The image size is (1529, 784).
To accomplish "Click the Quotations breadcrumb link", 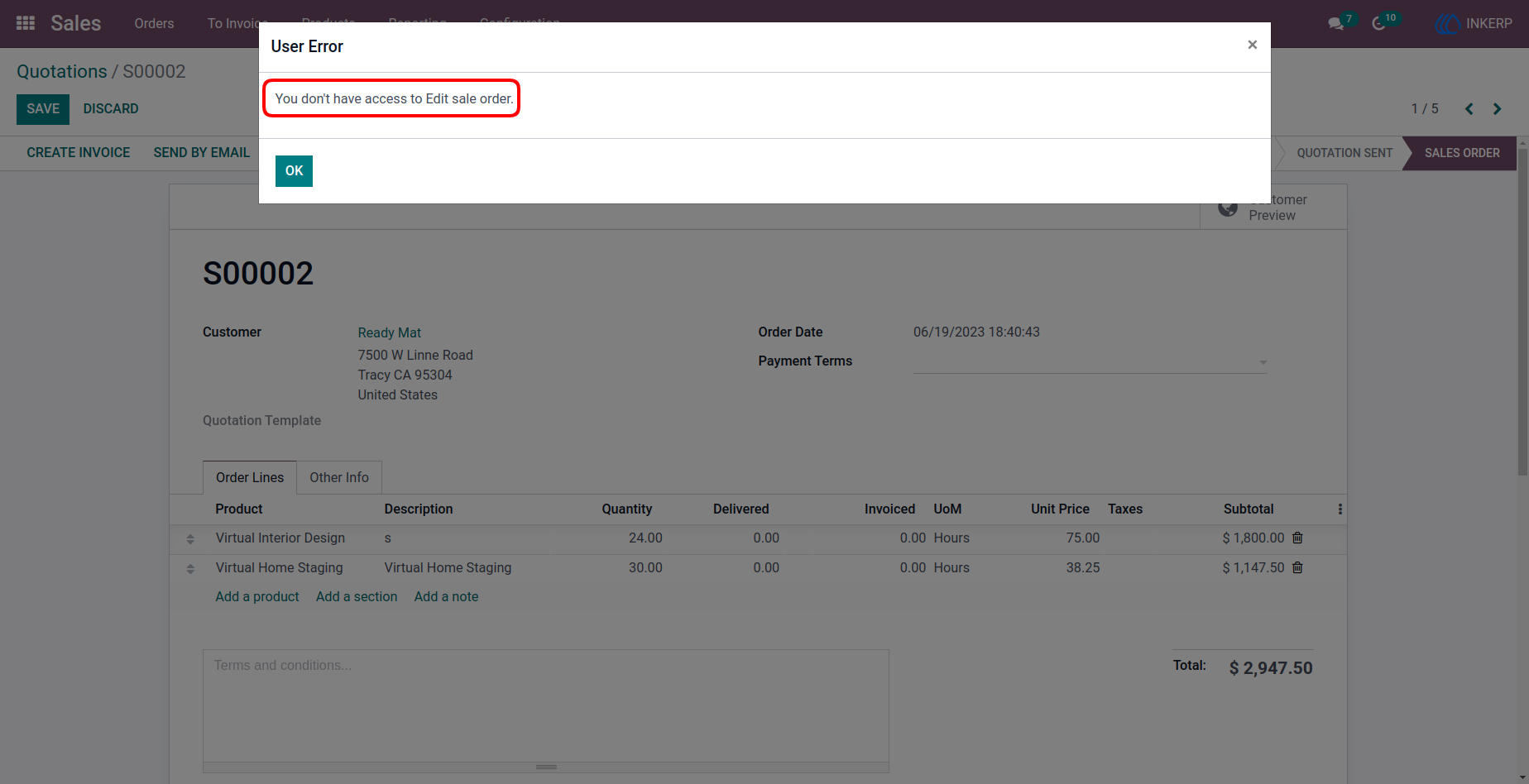I will 62,72.
